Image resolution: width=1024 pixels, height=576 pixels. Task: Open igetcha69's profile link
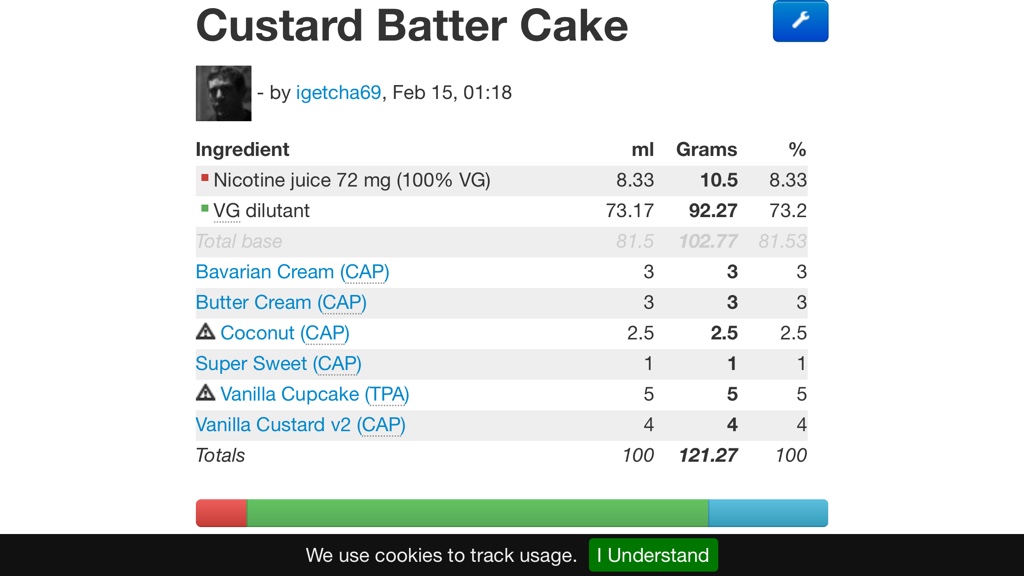pos(338,93)
